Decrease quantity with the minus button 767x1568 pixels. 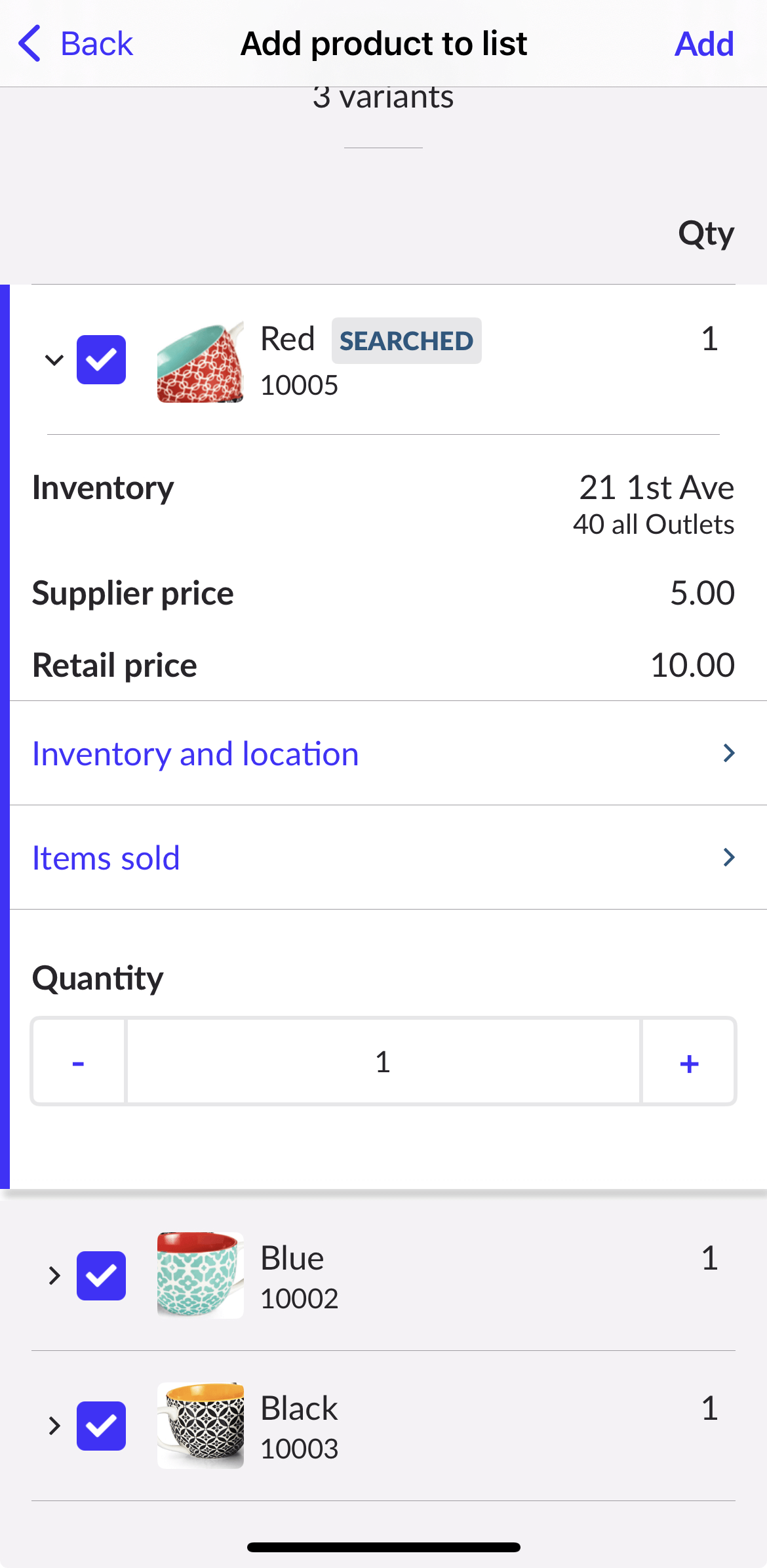point(79,1062)
